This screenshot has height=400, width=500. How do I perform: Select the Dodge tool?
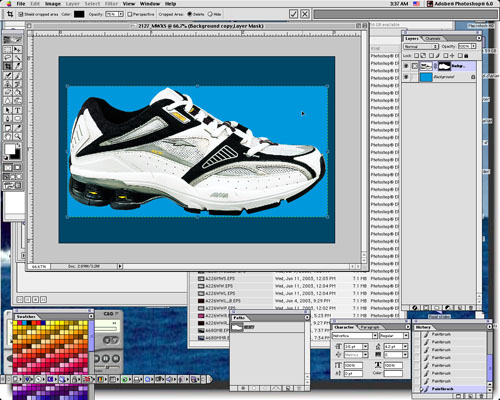(17, 100)
